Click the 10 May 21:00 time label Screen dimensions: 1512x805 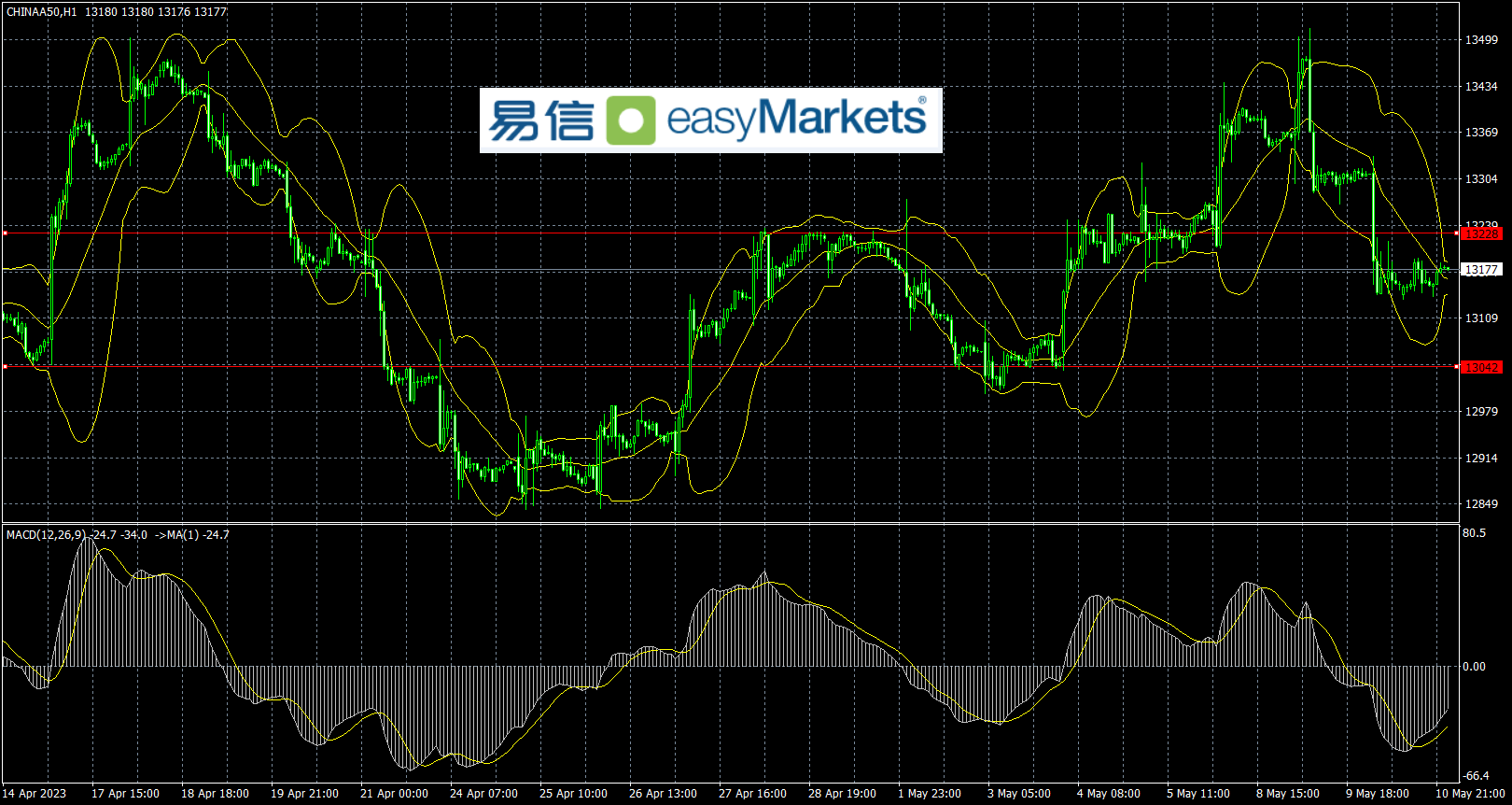1471,794
